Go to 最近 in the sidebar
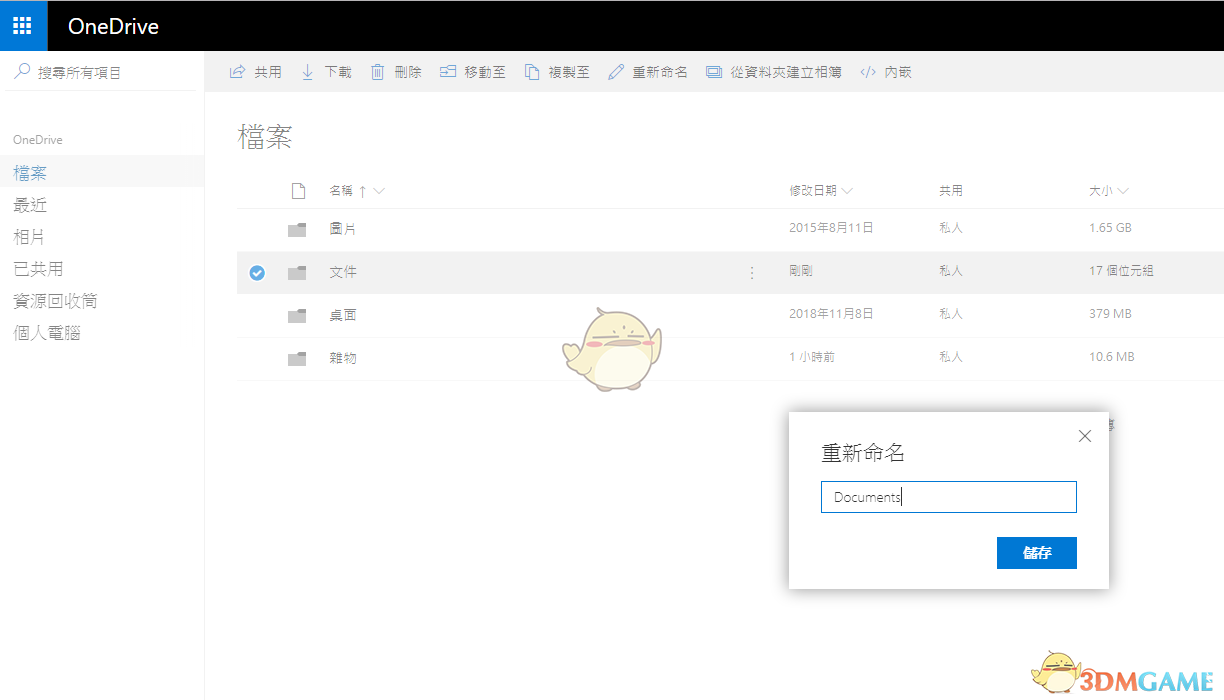 point(30,205)
